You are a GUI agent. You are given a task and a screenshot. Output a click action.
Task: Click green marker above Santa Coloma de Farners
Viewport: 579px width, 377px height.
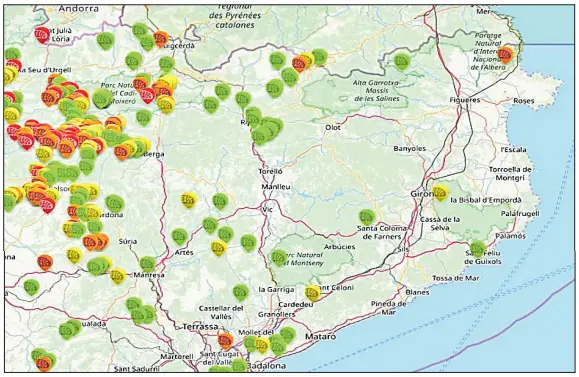pyautogui.click(x=367, y=217)
